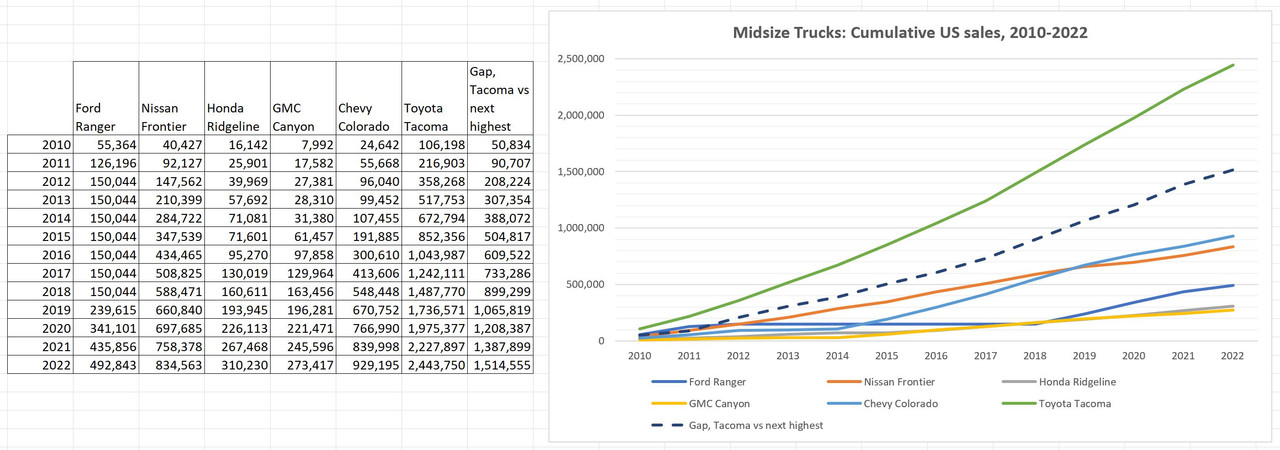Viewport: 1280px width, 450px height.
Task: Select the 2020 year row label
Action: tap(39, 327)
